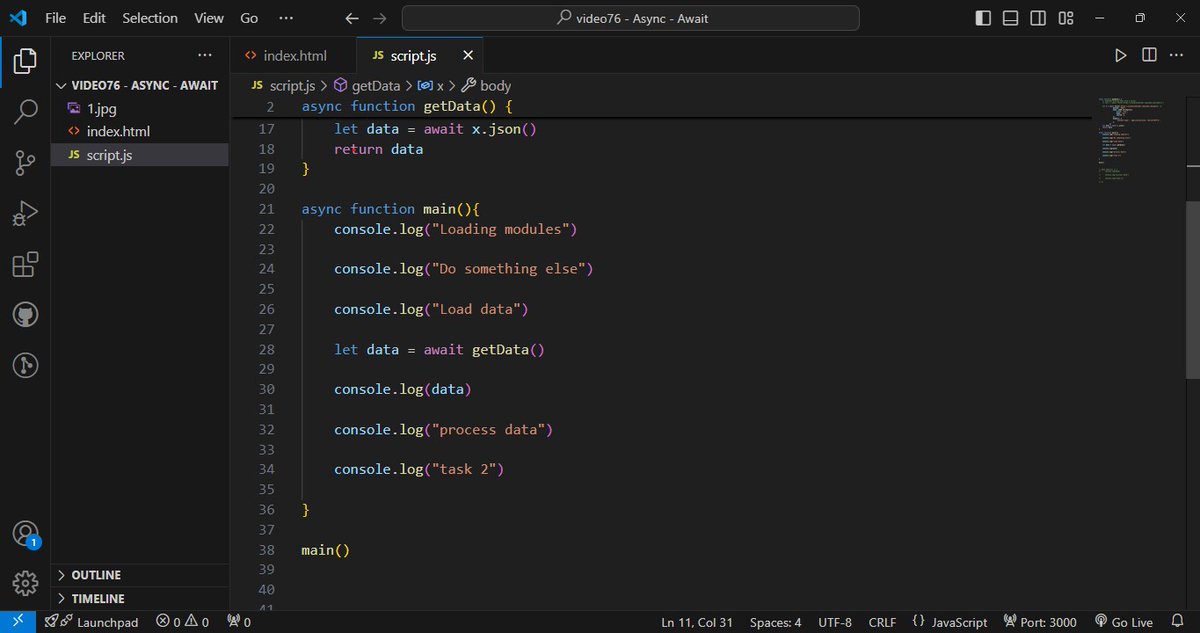Open the View menu
The width and height of the screenshot is (1200, 633).
pos(209,18)
